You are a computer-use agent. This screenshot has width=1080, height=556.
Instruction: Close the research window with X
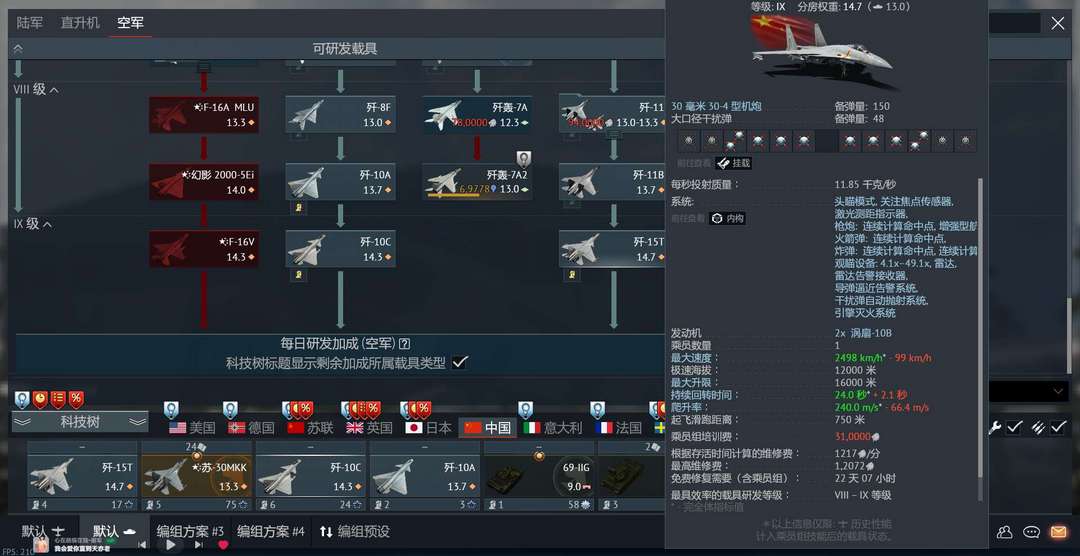1058,23
